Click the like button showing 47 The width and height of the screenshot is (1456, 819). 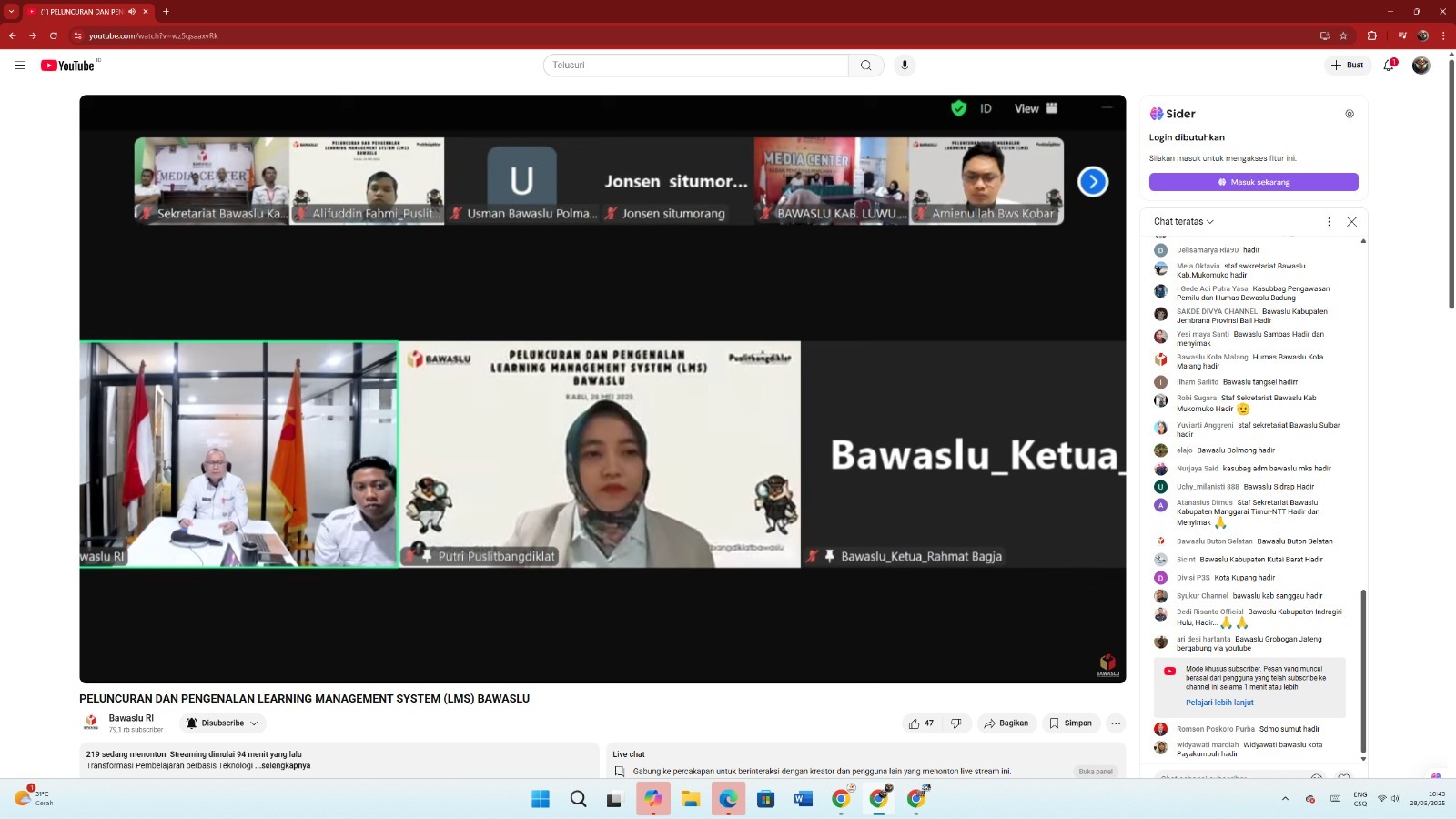click(921, 723)
